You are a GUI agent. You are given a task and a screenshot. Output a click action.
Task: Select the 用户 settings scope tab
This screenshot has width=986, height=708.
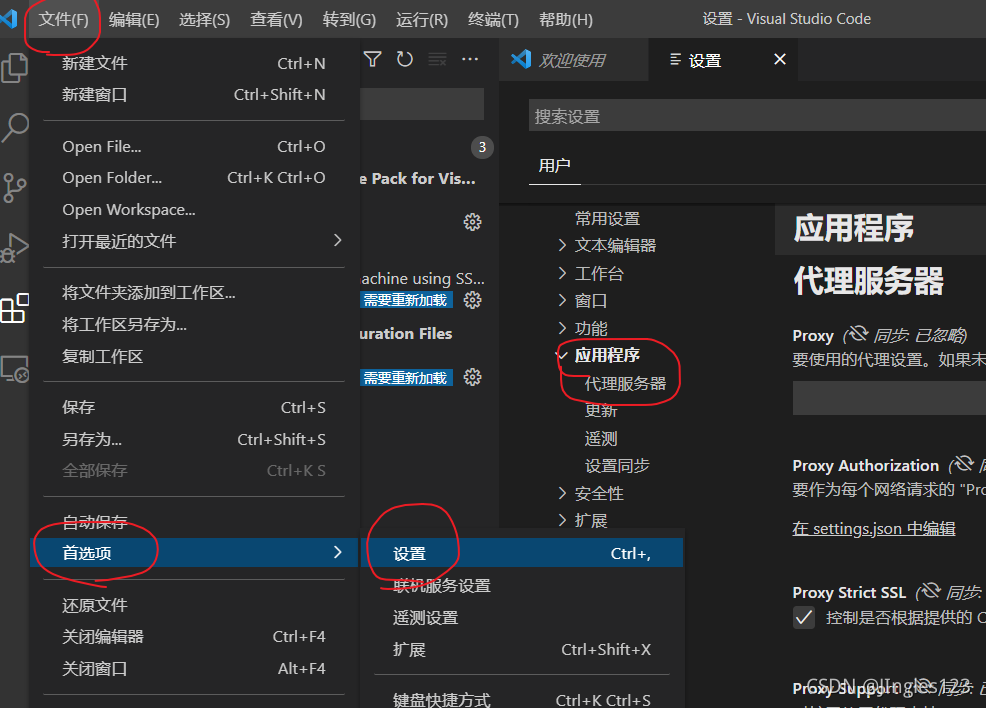pyautogui.click(x=554, y=165)
